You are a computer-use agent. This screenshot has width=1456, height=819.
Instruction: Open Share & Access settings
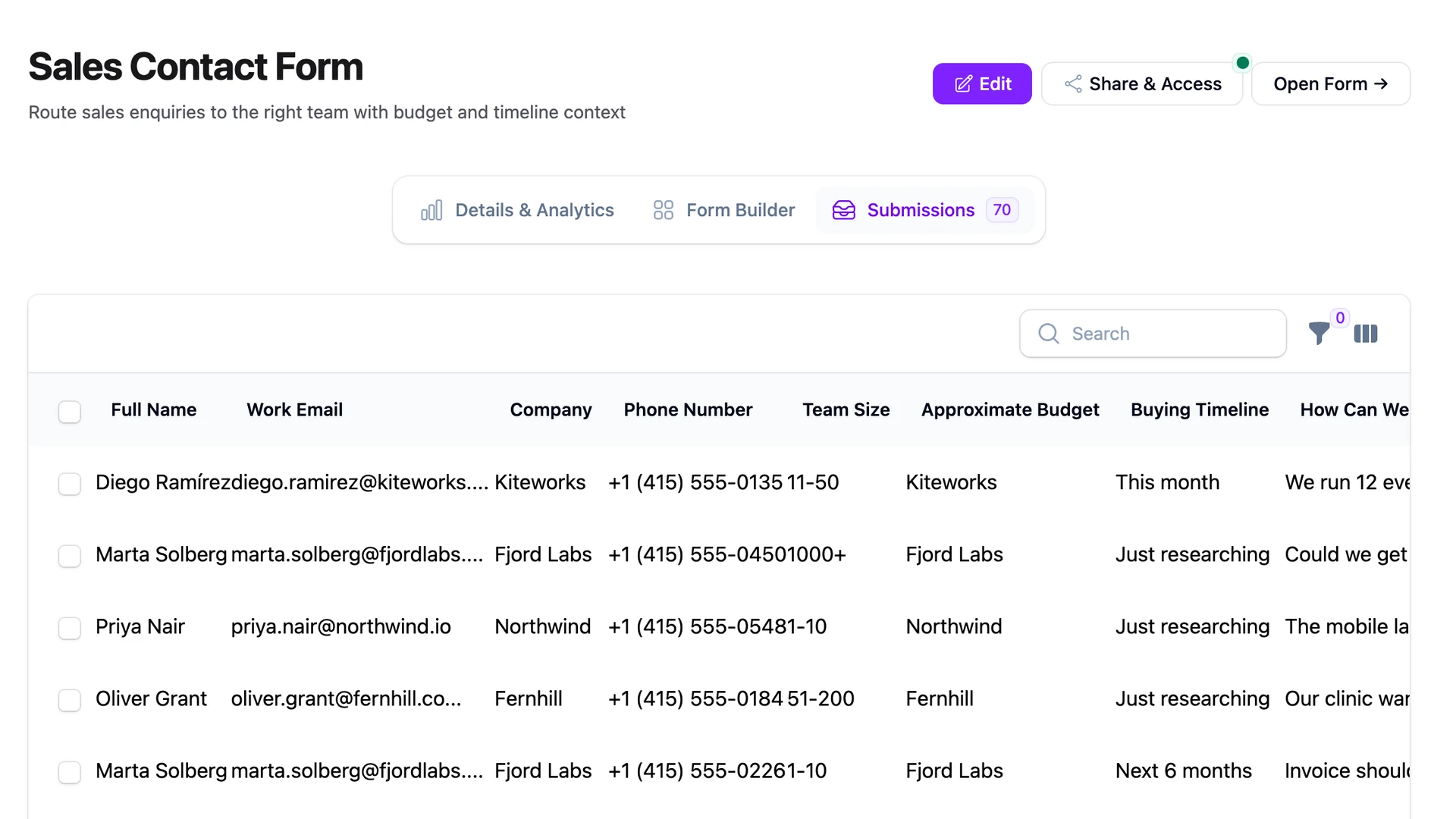click(x=1142, y=83)
